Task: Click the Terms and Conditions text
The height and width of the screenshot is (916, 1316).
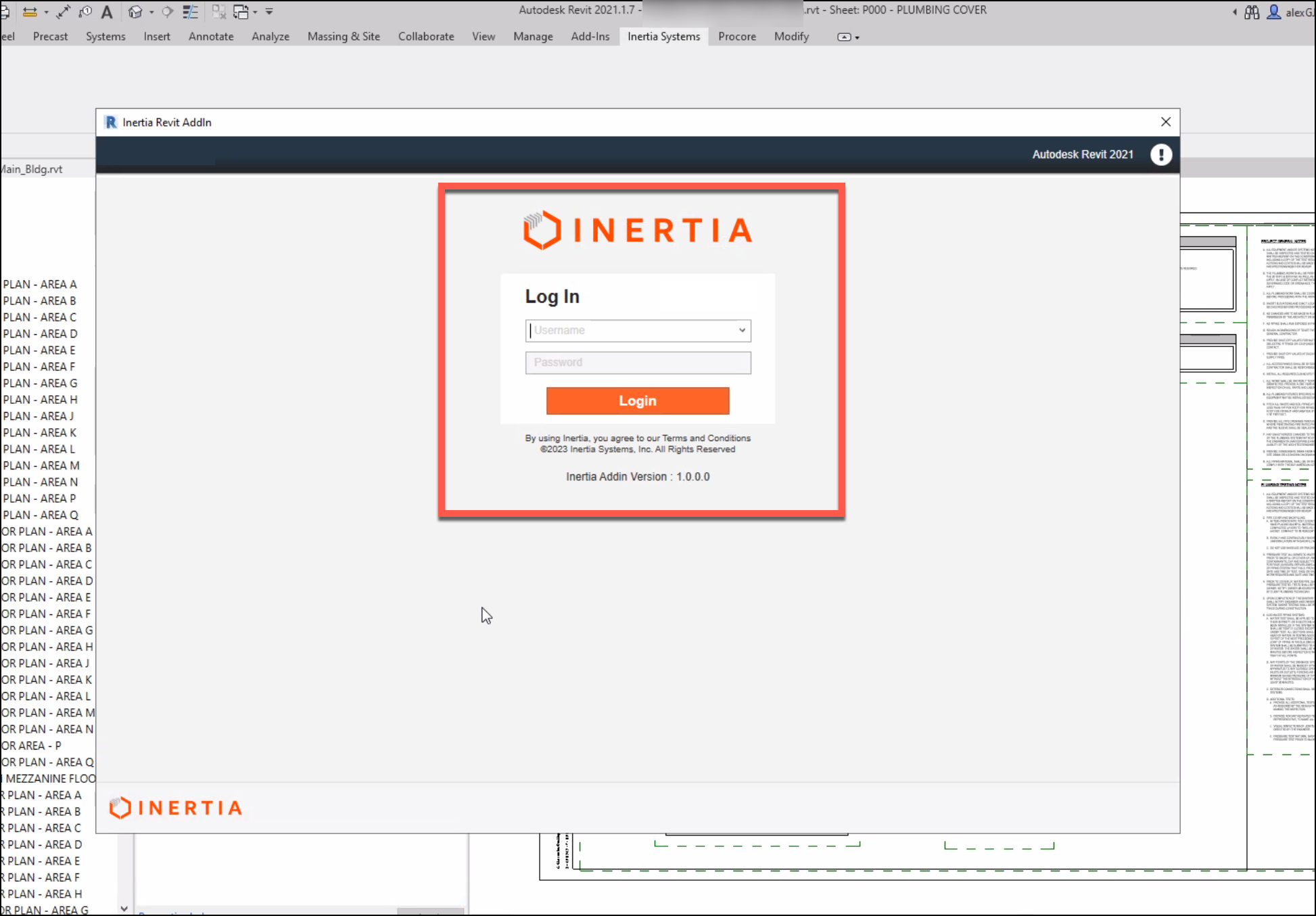Action: tap(706, 438)
